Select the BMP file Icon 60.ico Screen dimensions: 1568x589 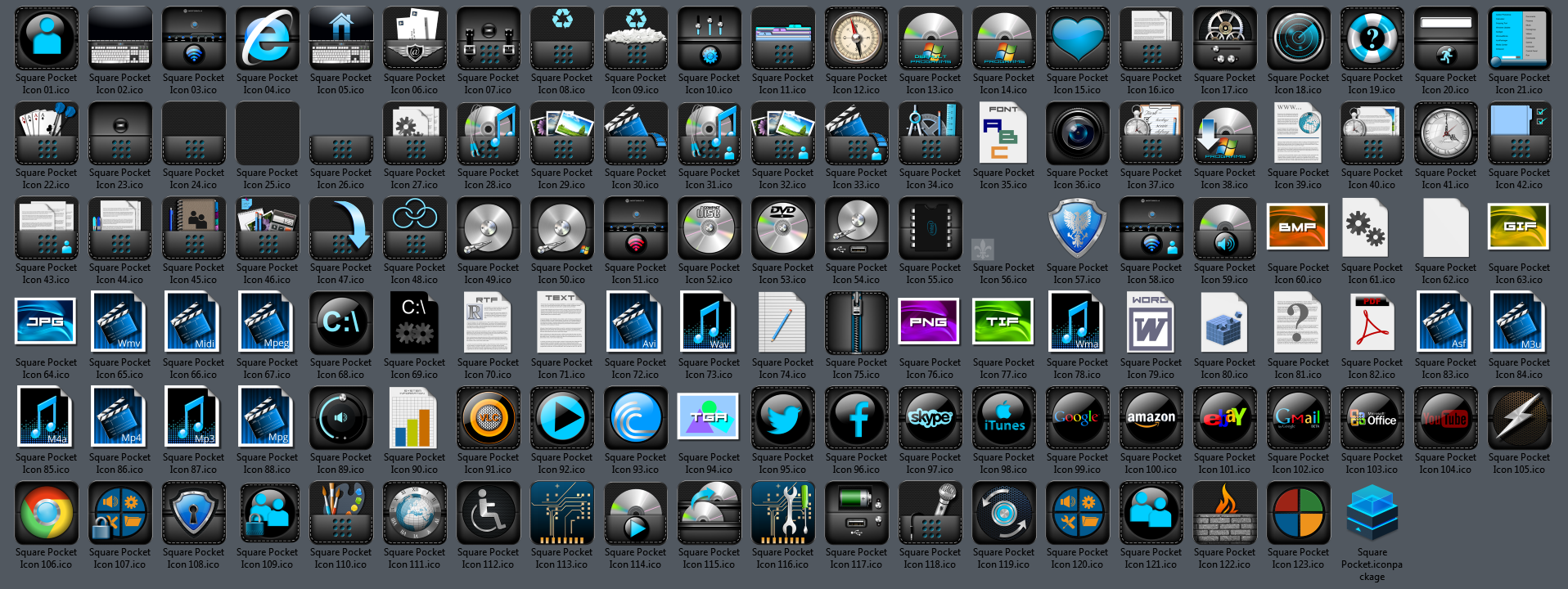pos(1299,228)
